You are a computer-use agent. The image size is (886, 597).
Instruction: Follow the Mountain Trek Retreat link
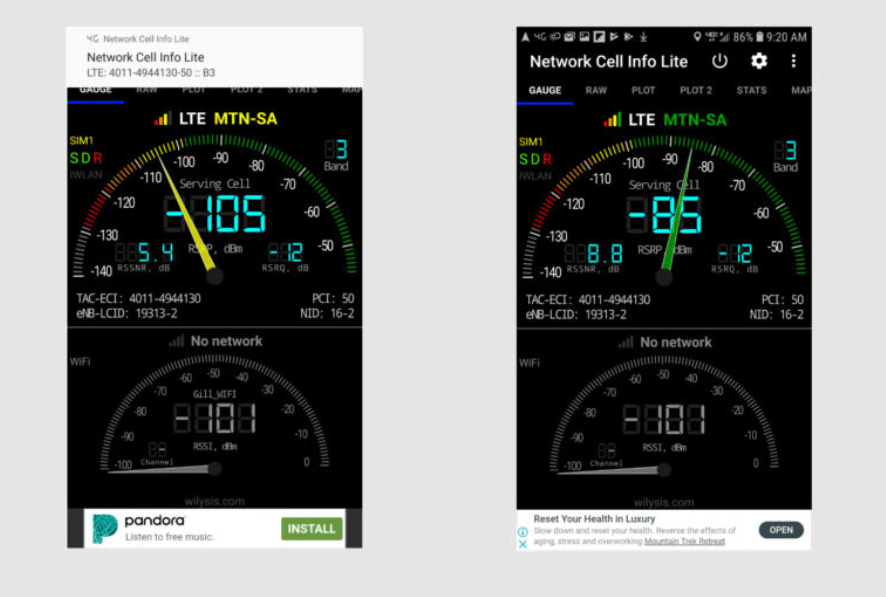685,541
